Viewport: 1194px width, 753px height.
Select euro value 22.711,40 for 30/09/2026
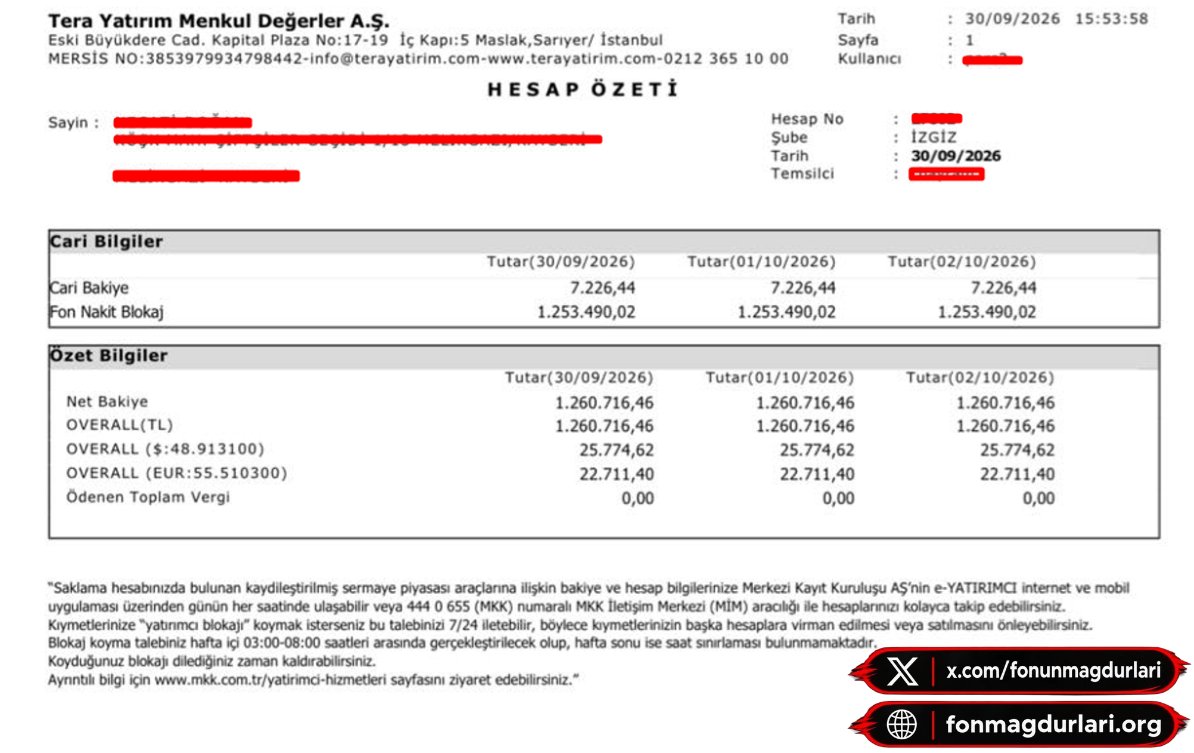[x=616, y=474]
